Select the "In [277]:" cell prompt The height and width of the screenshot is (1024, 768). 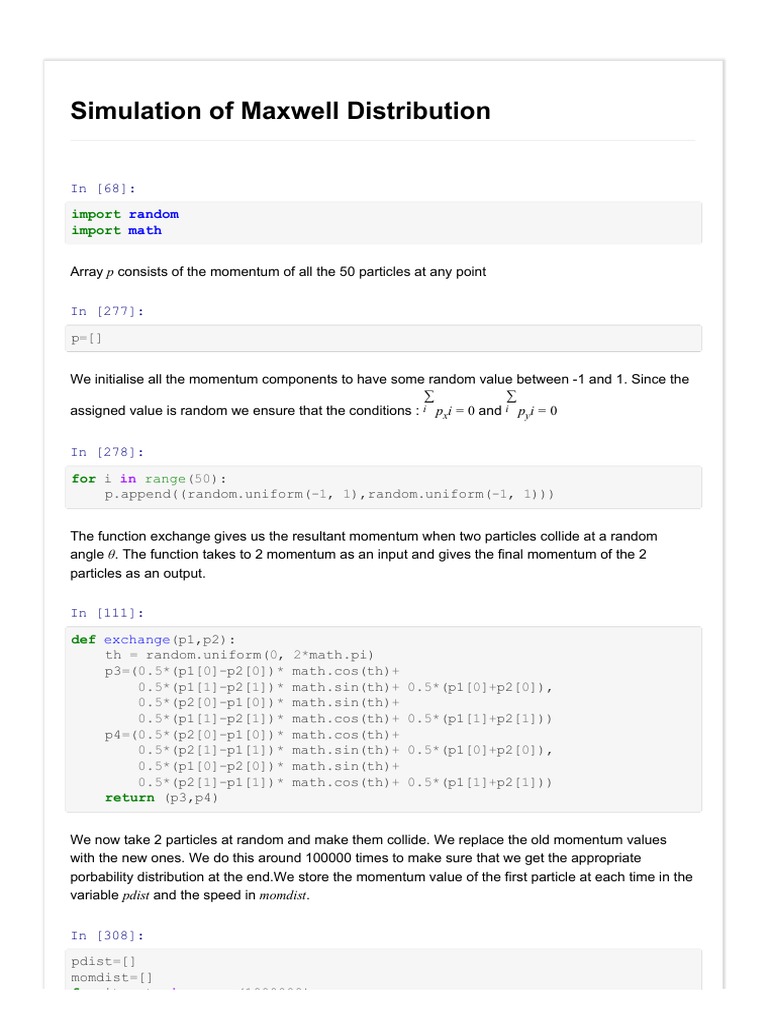(107, 311)
